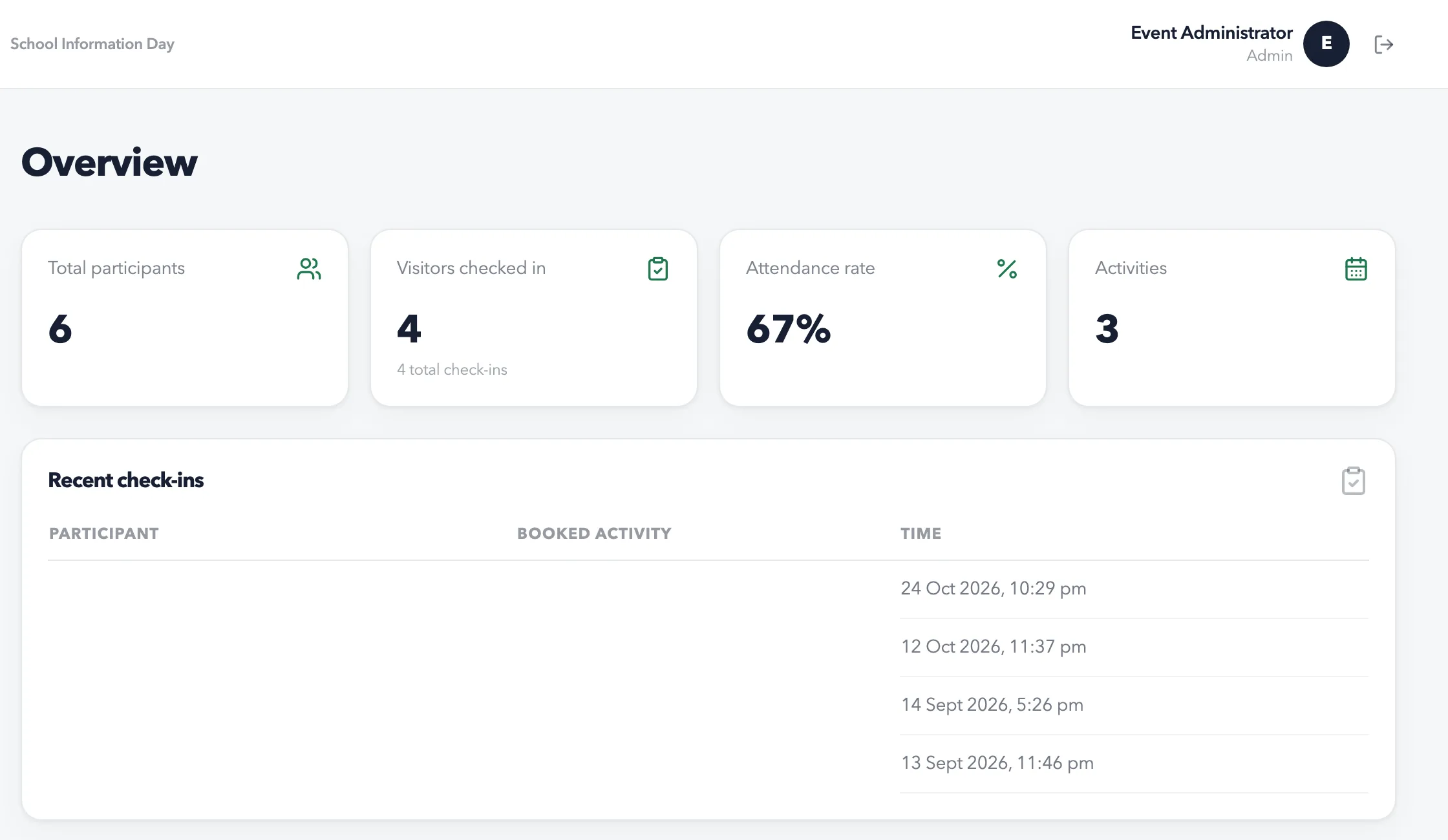Click the logout arrow icon
1448x840 pixels.
1383,45
